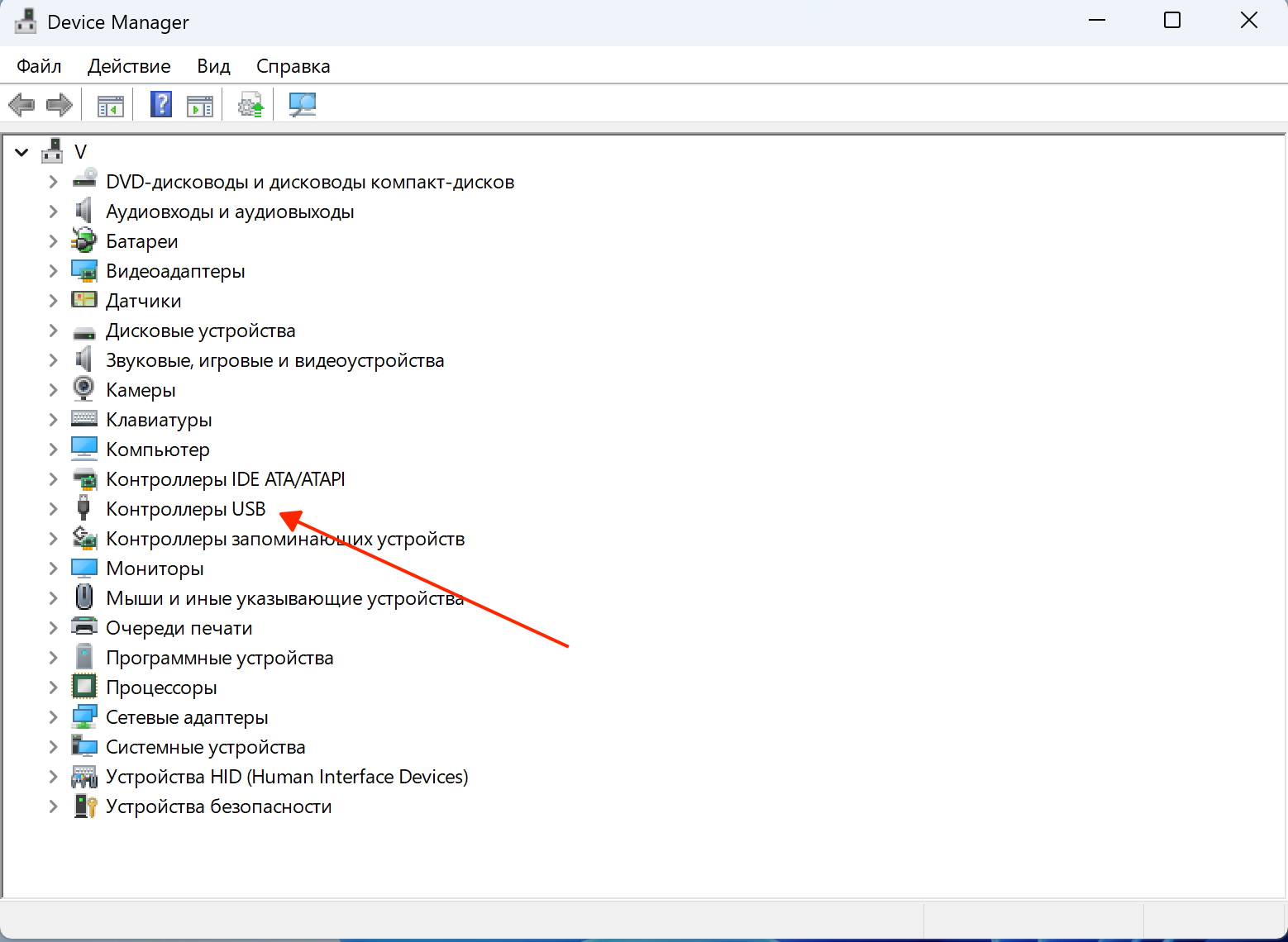Collapse the root computer node V

click(x=22, y=152)
